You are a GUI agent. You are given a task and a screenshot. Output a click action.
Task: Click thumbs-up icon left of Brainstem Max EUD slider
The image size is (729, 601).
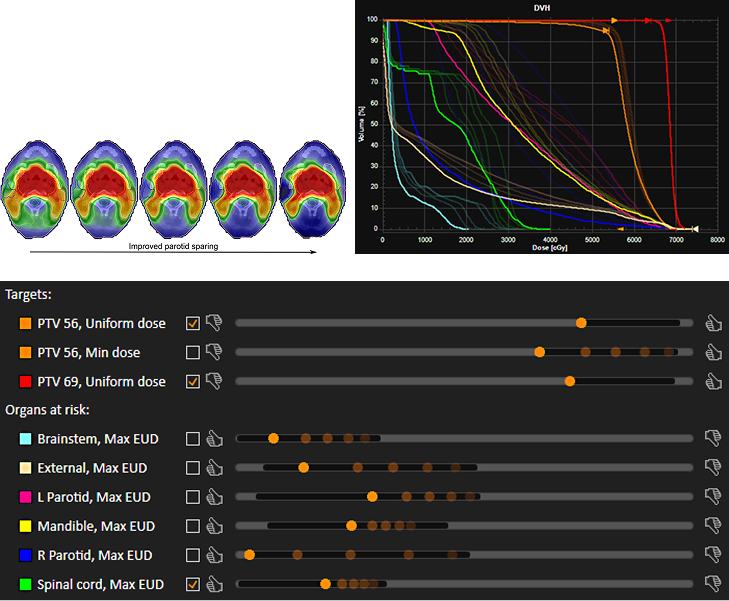tap(214, 438)
